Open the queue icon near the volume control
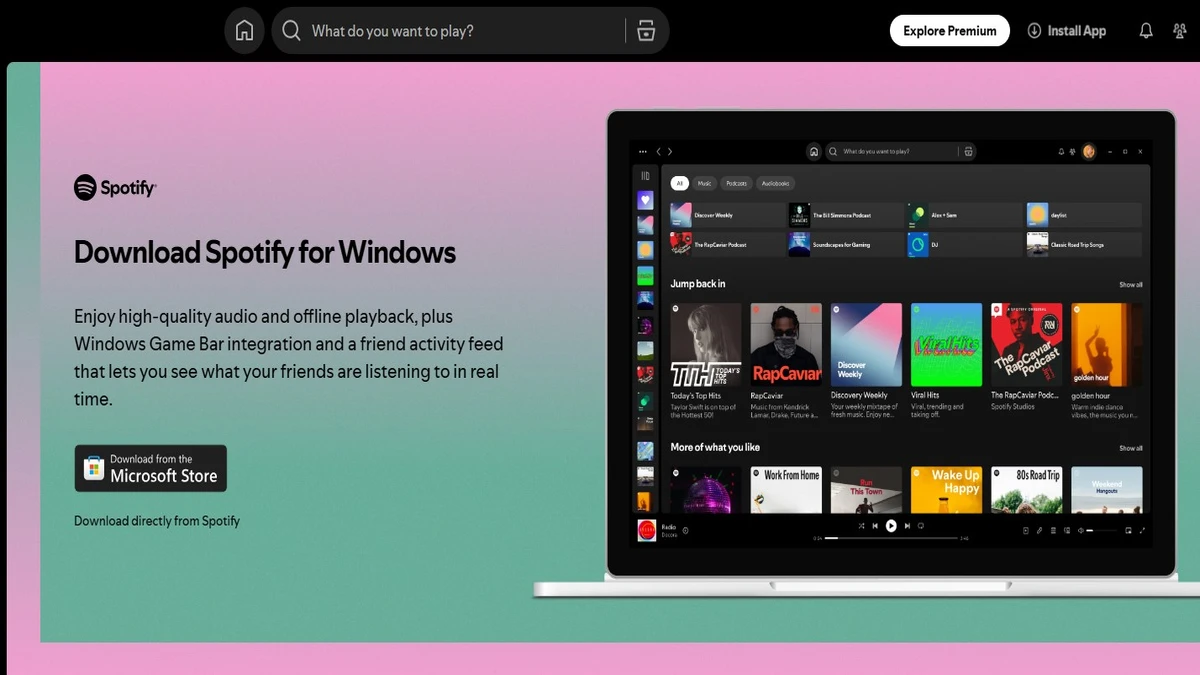 [x=1053, y=530]
